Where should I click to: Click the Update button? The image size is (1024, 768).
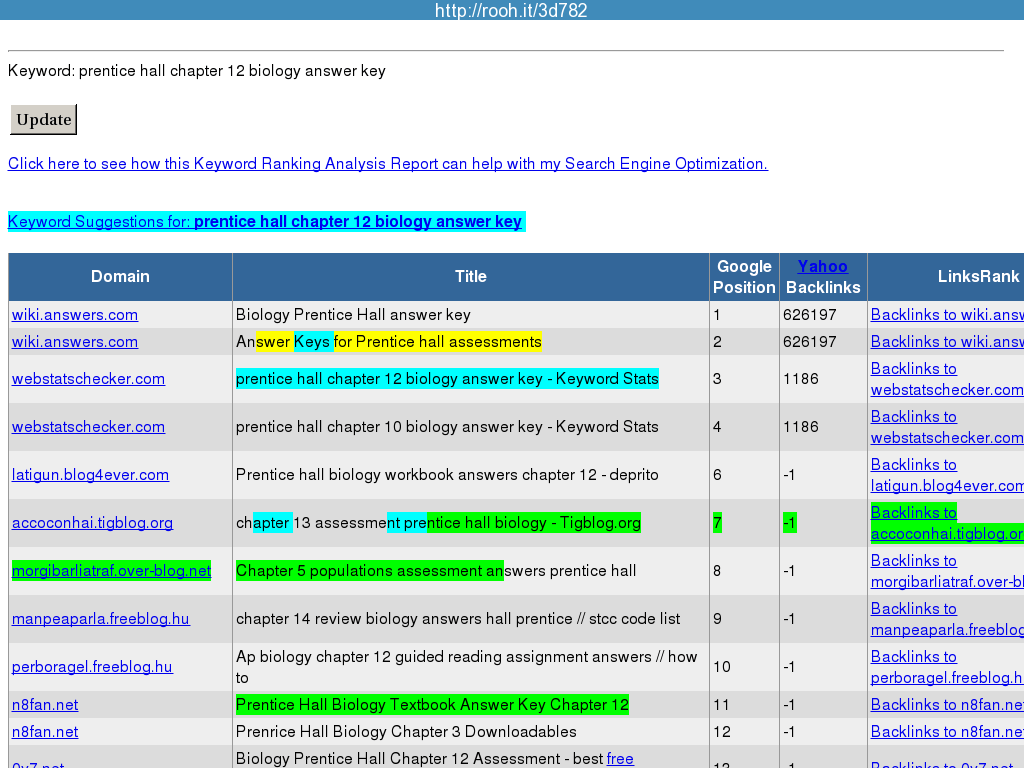click(43, 120)
